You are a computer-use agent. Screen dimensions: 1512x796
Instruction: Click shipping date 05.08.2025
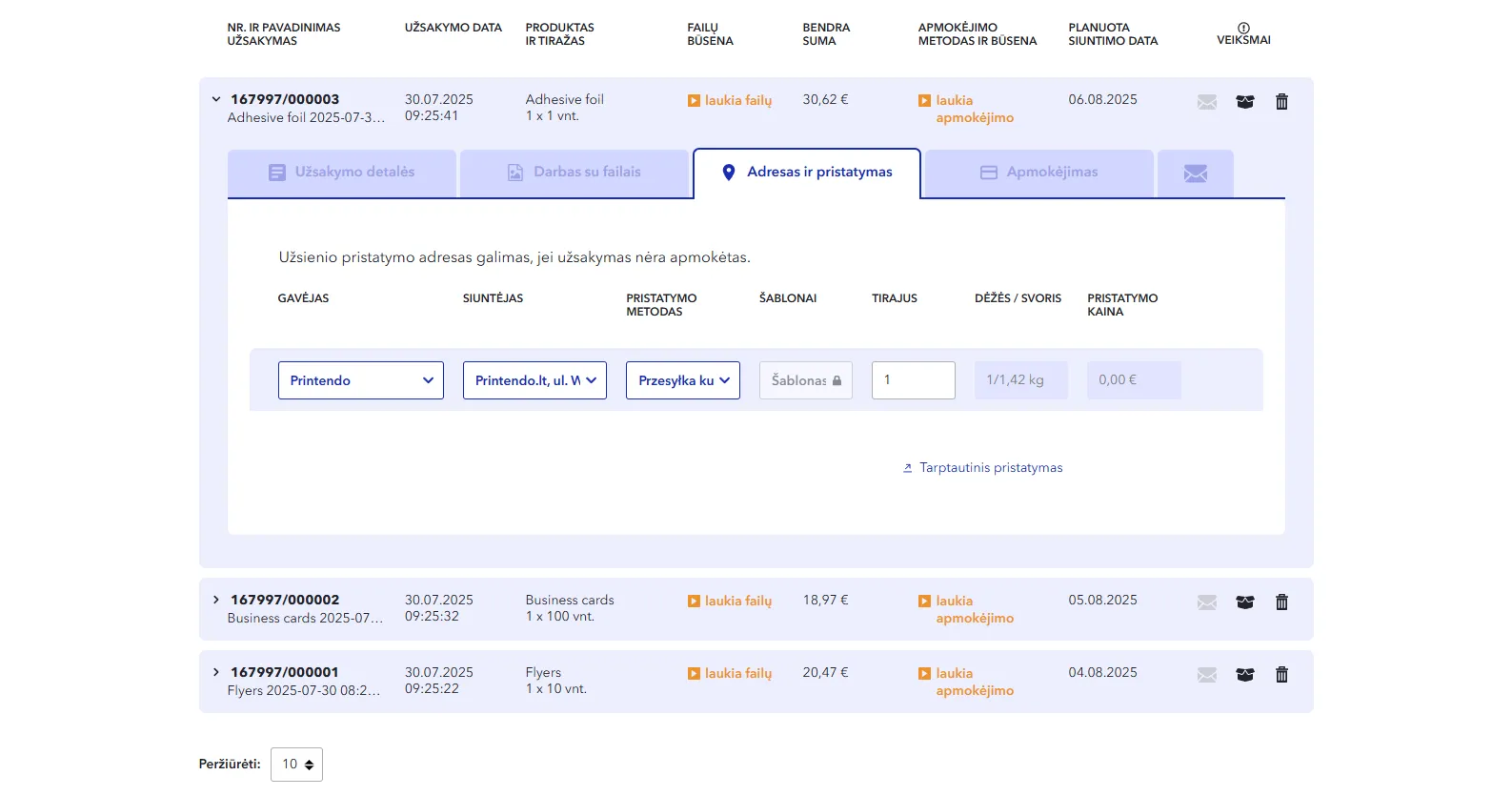click(x=1102, y=600)
